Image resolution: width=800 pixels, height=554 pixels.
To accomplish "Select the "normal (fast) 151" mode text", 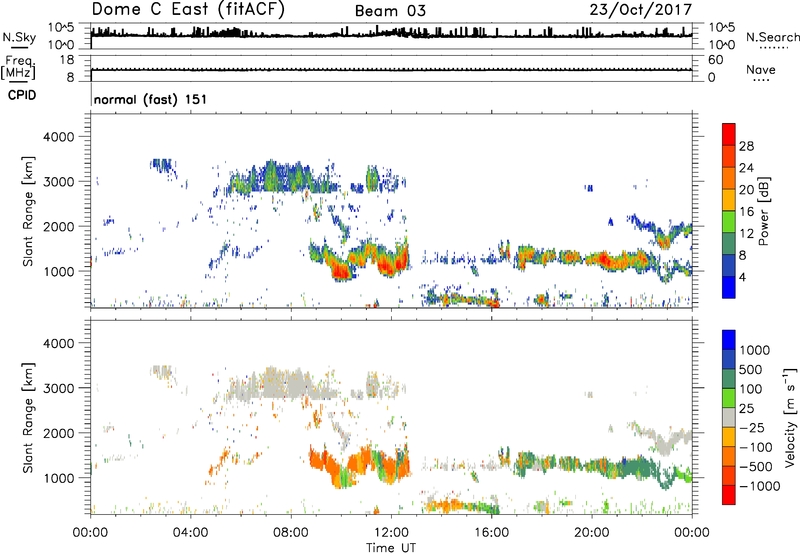I will coord(151,99).
